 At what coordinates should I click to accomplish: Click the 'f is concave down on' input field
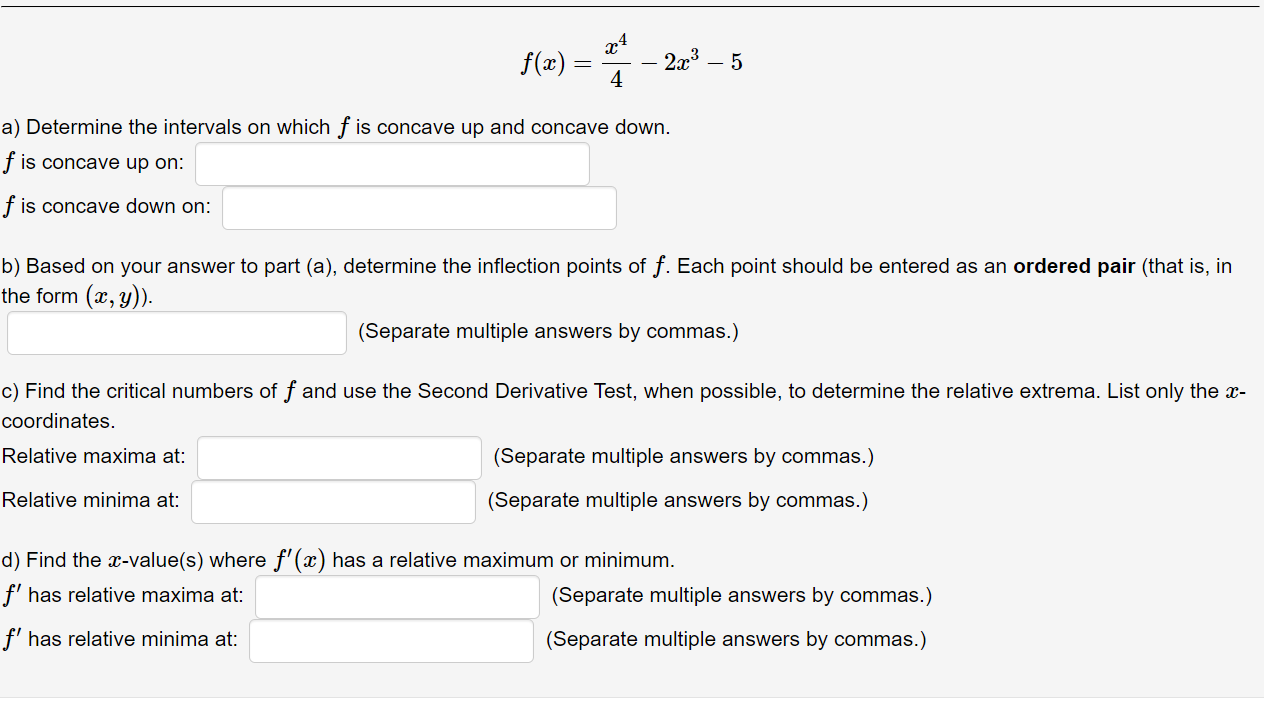pos(418,207)
